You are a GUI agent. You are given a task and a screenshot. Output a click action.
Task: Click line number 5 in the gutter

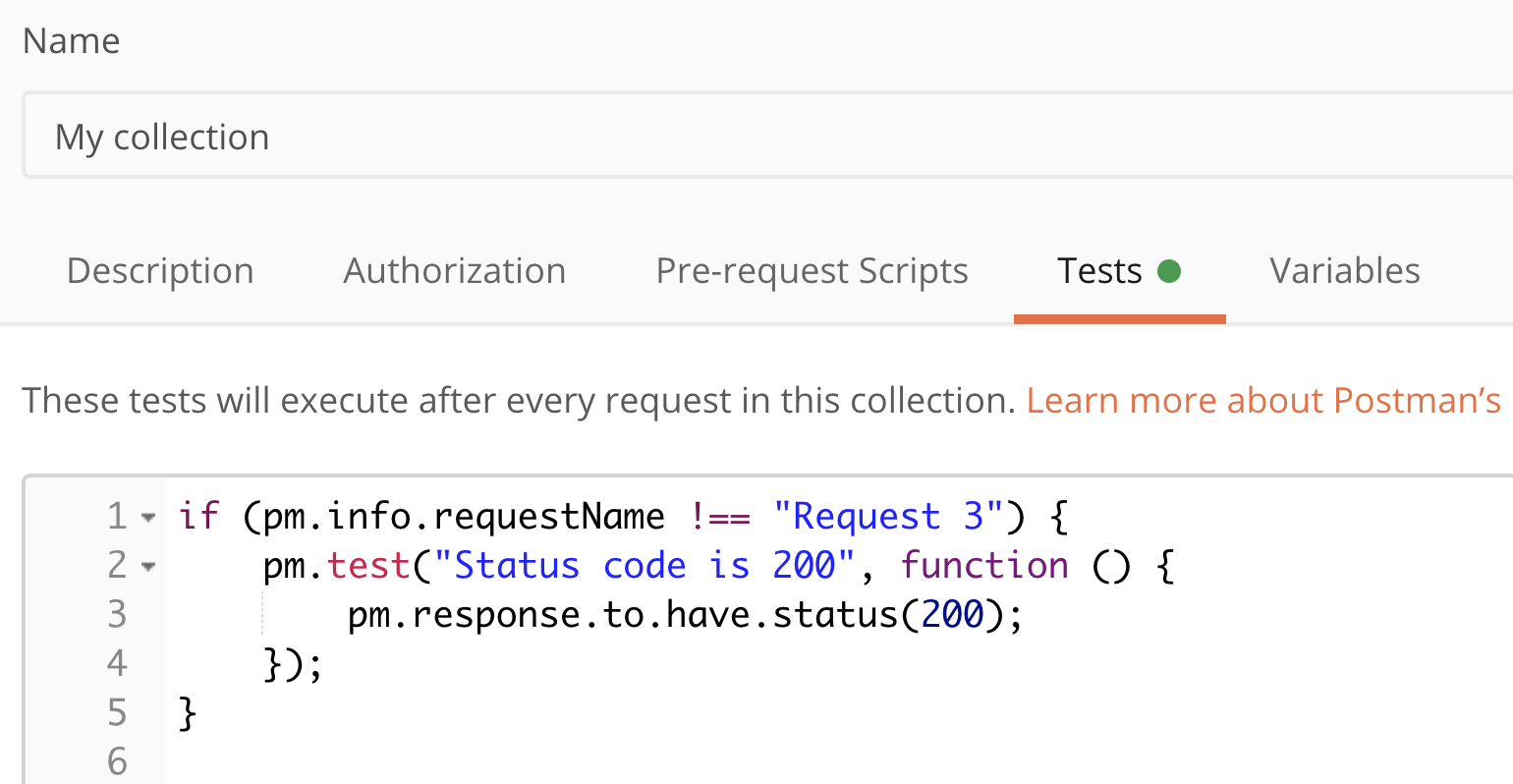pyautogui.click(x=117, y=711)
